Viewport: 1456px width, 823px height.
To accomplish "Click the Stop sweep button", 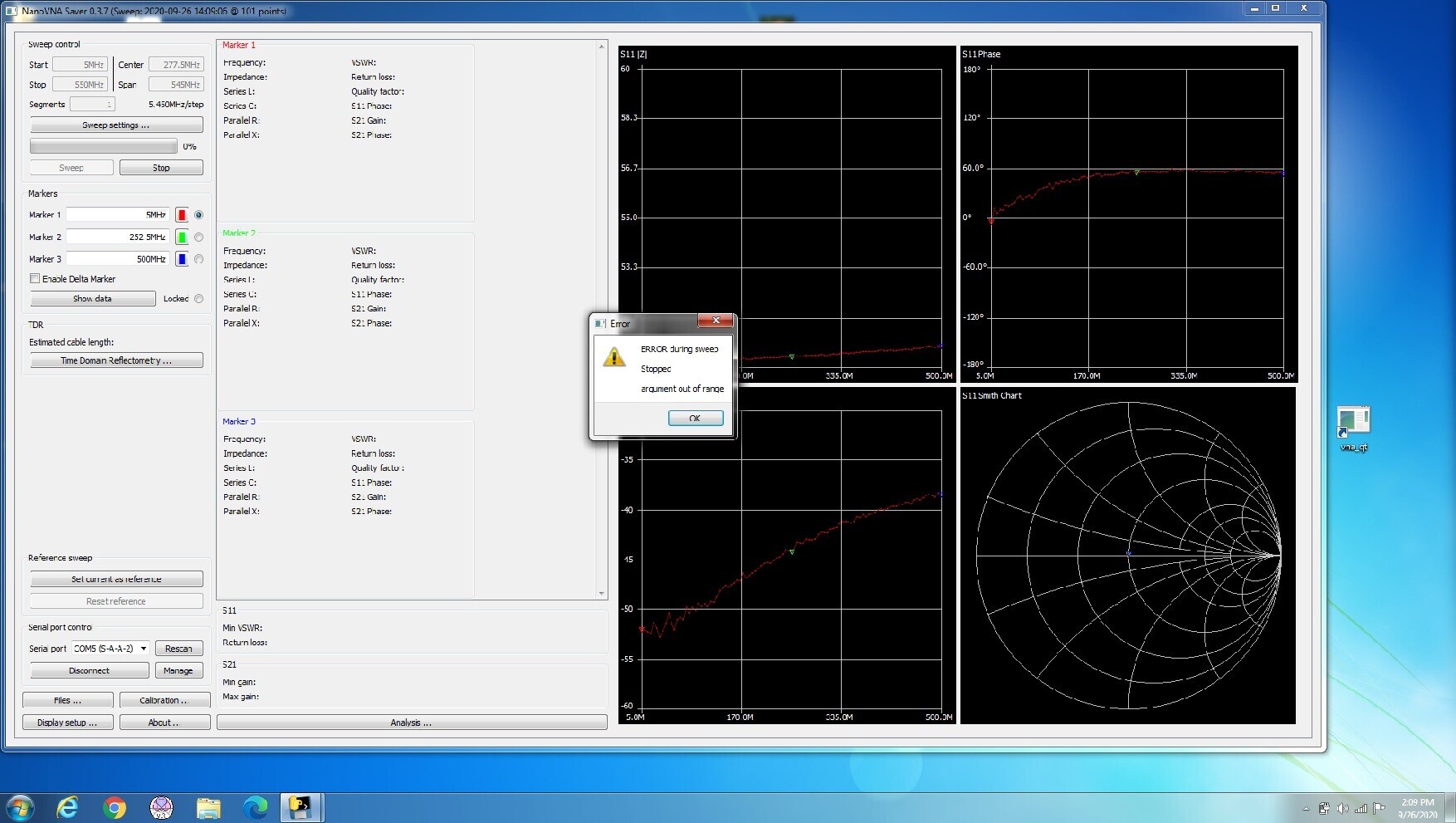I will [x=161, y=168].
